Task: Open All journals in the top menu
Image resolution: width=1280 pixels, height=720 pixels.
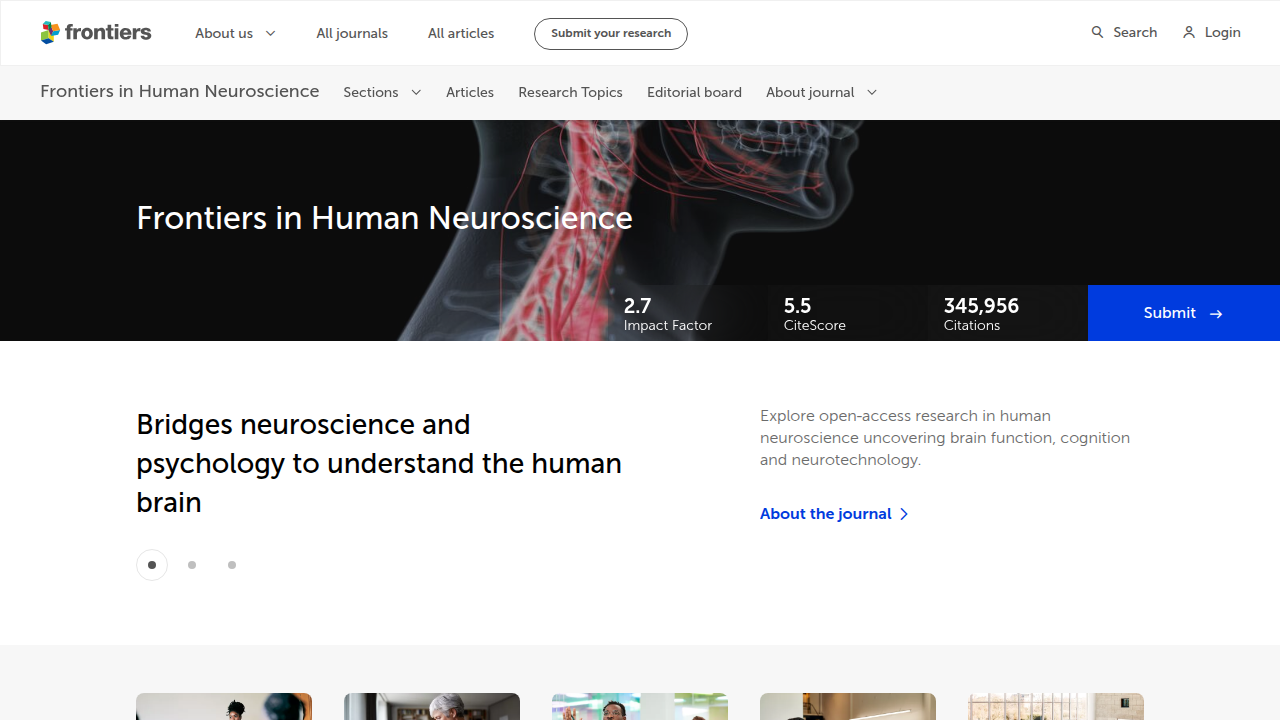Action: coord(352,33)
